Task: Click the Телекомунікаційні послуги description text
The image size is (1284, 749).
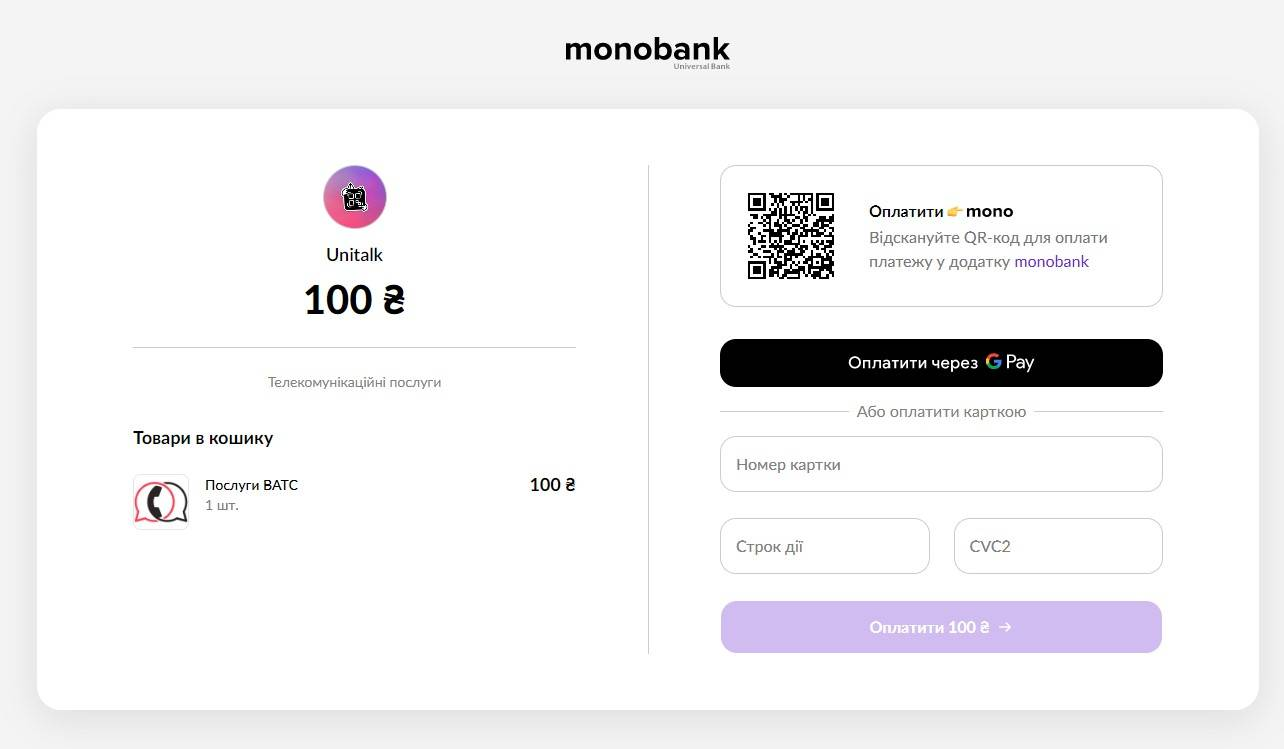Action: pos(354,382)
